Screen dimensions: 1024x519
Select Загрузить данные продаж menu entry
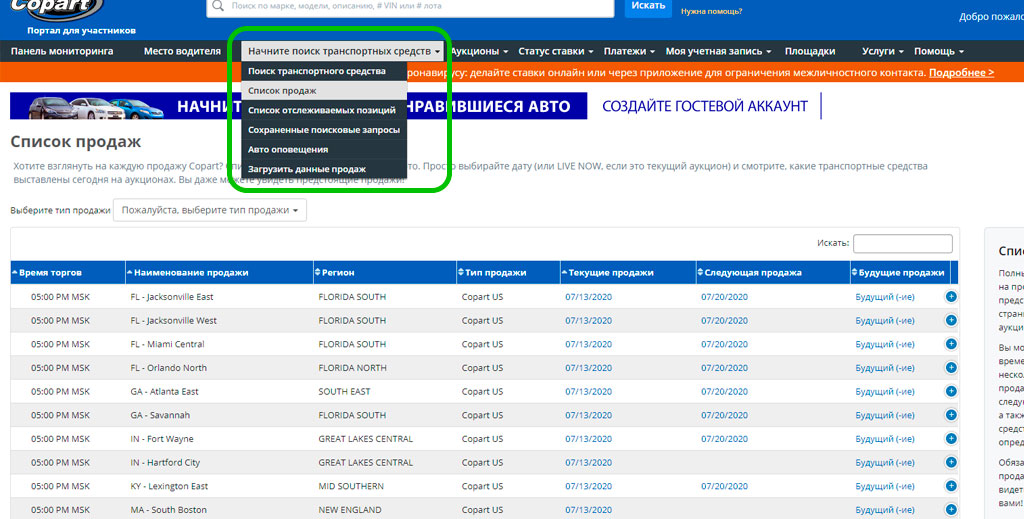324,169
